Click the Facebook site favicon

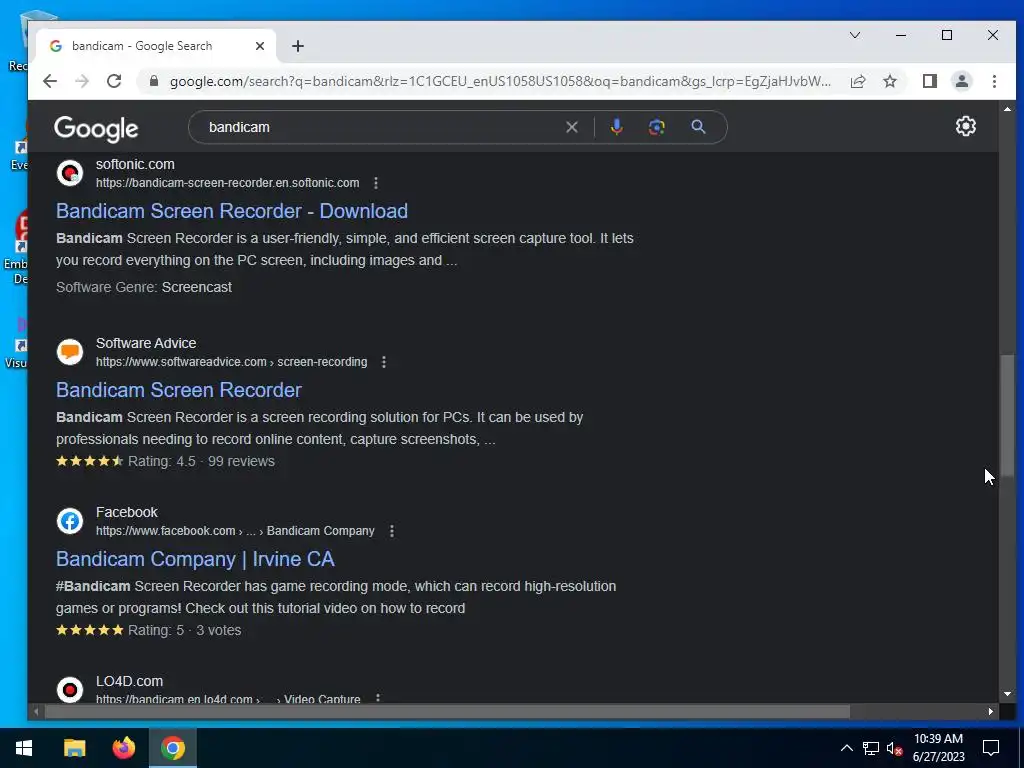point(70,521)
